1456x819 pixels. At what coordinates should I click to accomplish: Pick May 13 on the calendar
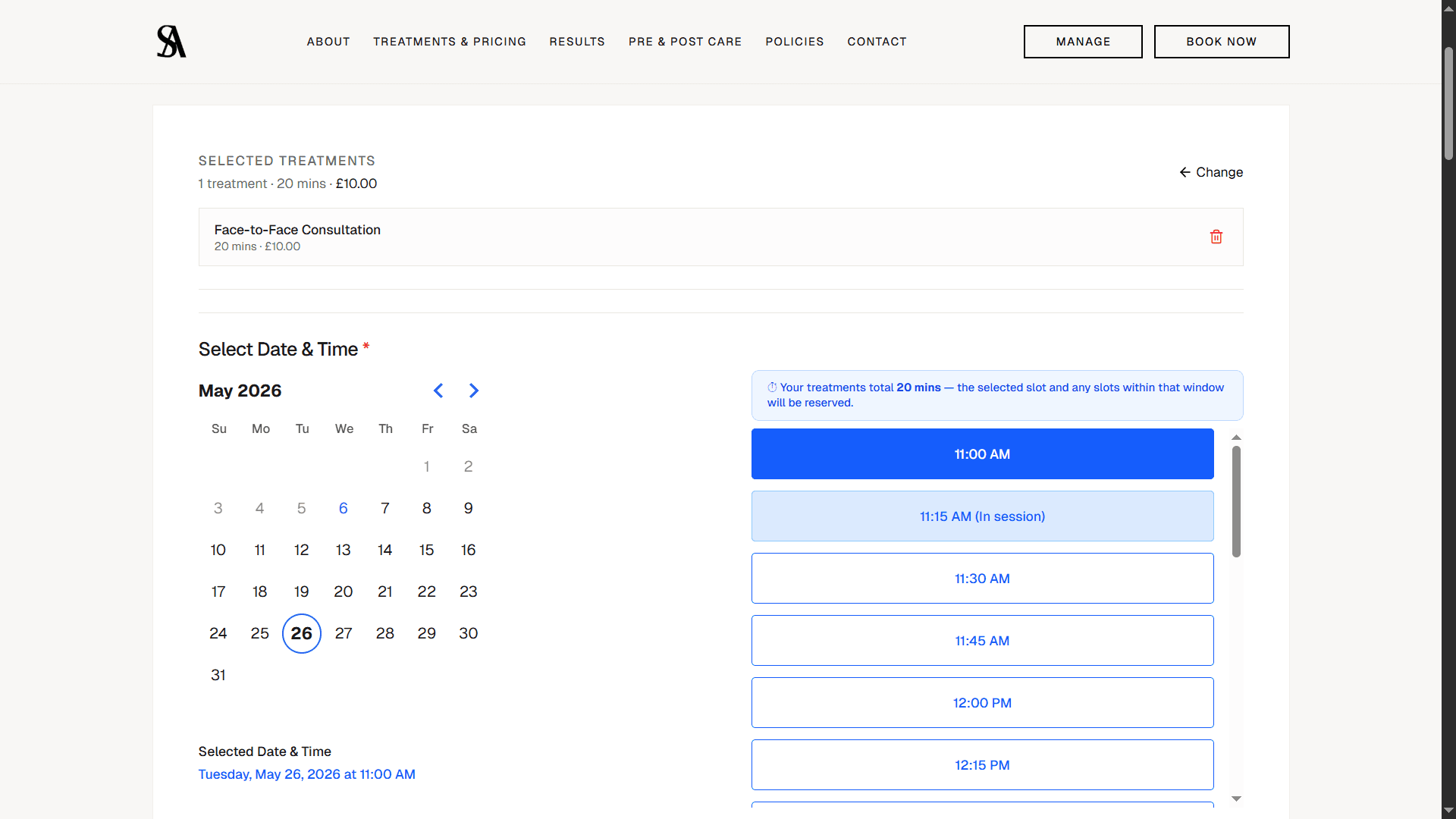click(344, 550)
